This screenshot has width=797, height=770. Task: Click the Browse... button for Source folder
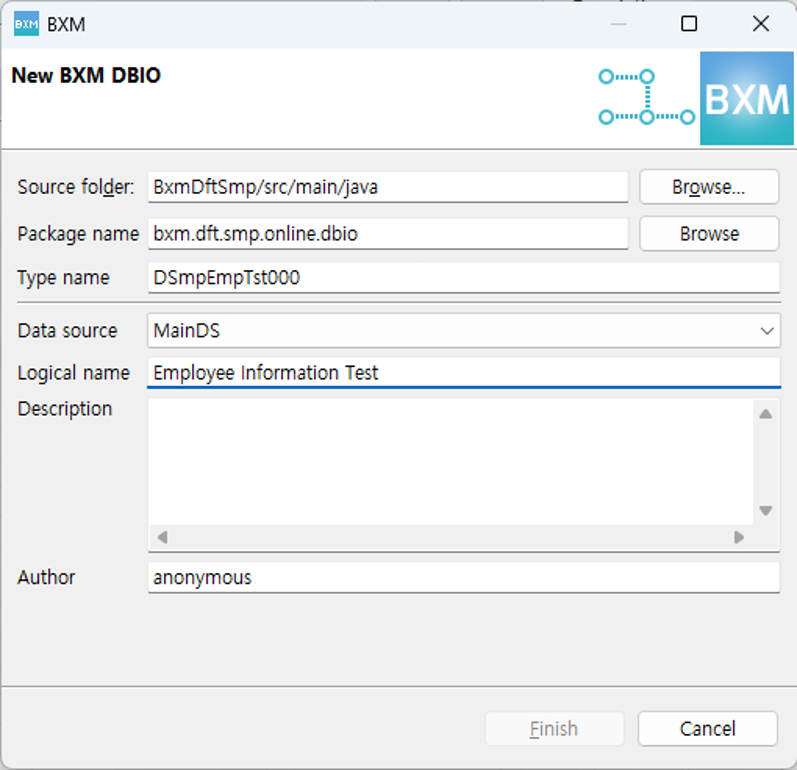[x=709, y=187]
